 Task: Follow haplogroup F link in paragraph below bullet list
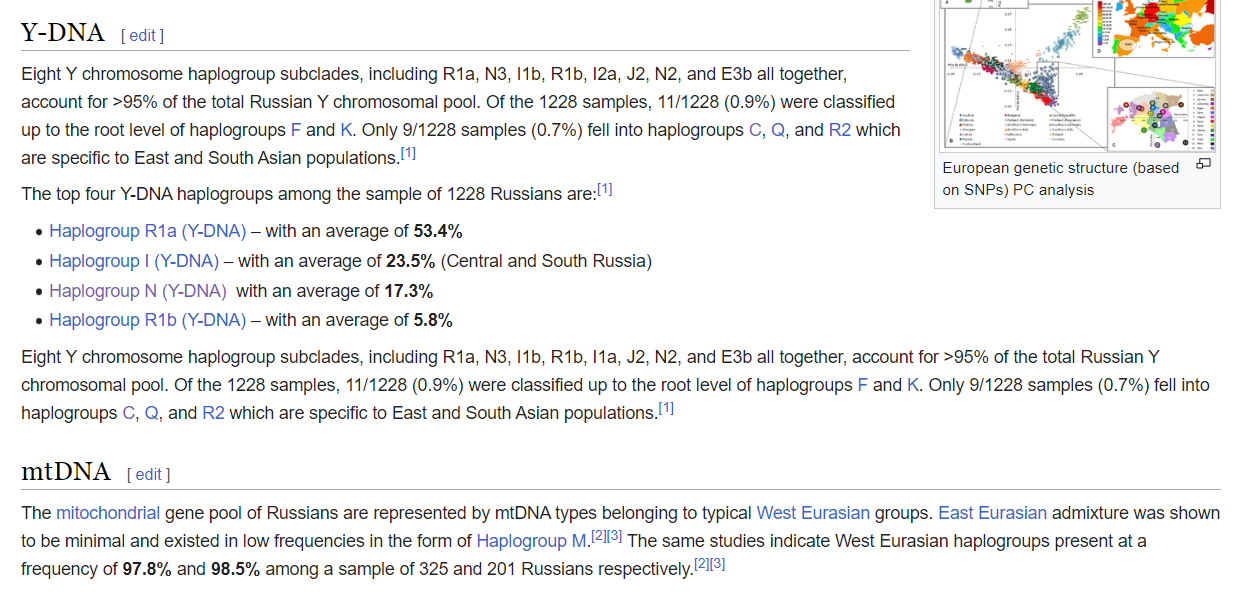tap(863, 385)
